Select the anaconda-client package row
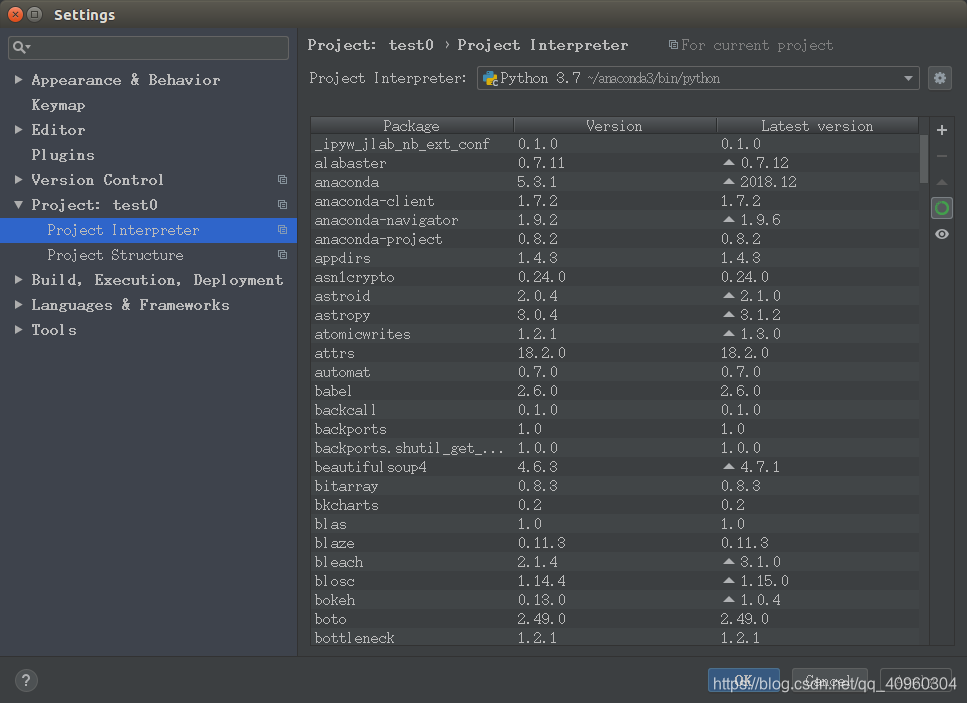Viewport: 967px width, 703px height. [x=615, y=201]
